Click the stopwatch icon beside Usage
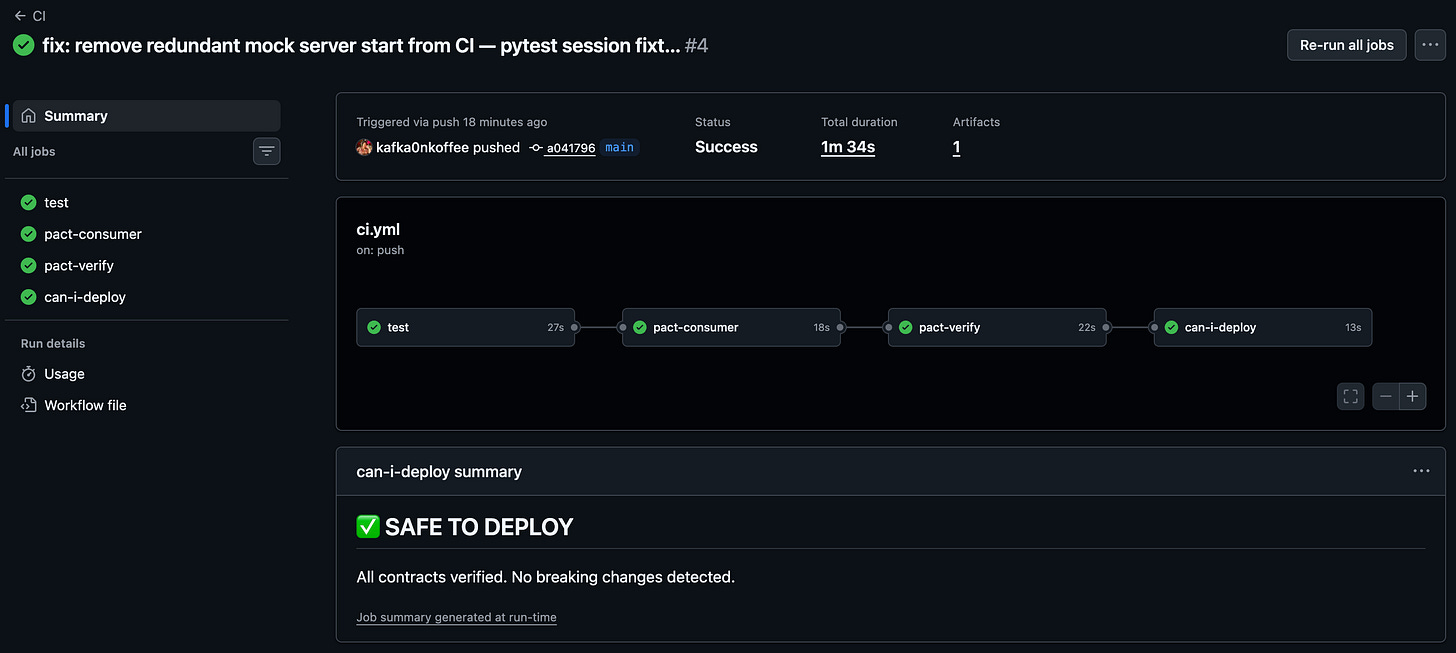This screenshot has height=653, width=1456. point(29,374)
